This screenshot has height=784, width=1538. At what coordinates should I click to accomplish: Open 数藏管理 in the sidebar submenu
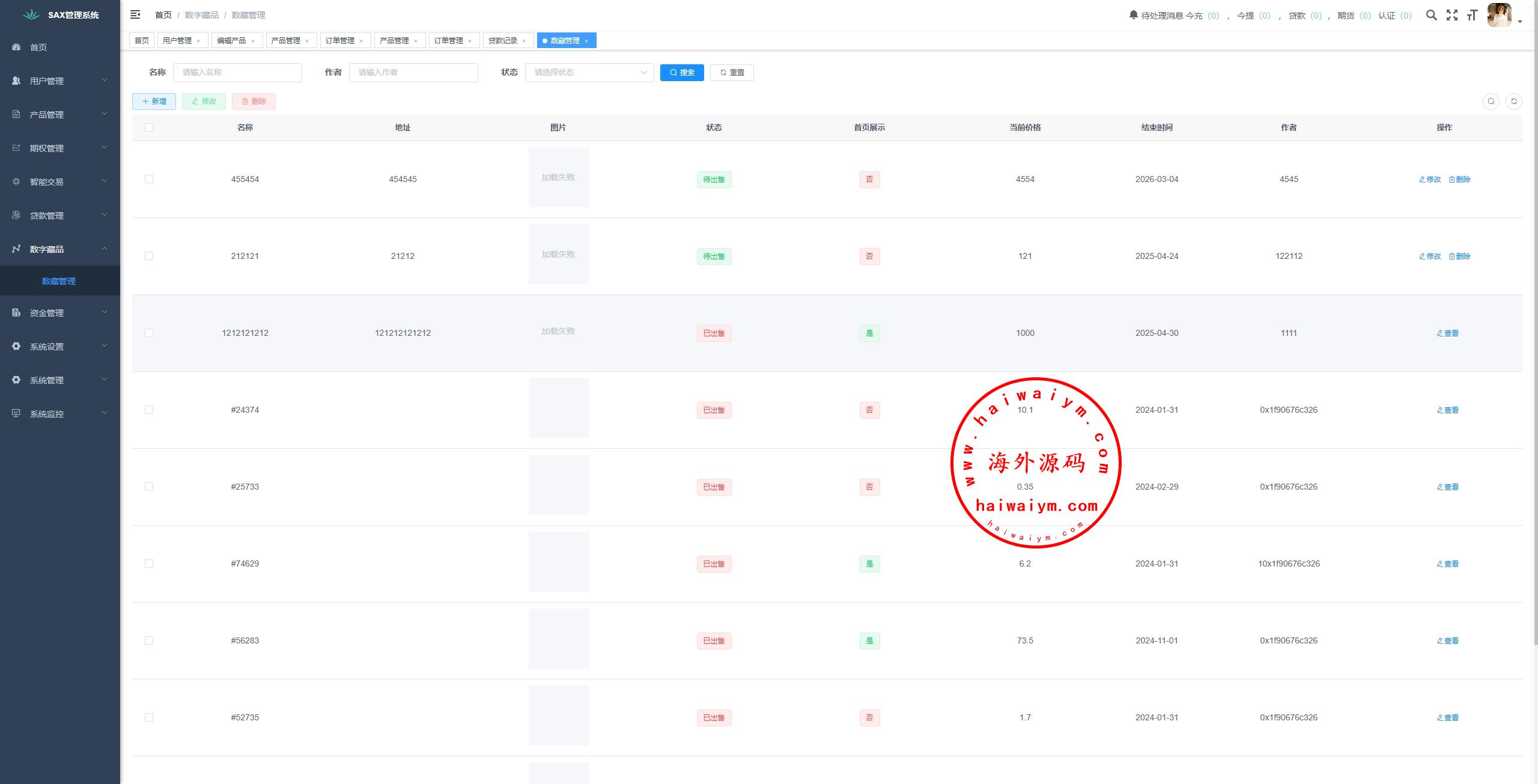58,281
